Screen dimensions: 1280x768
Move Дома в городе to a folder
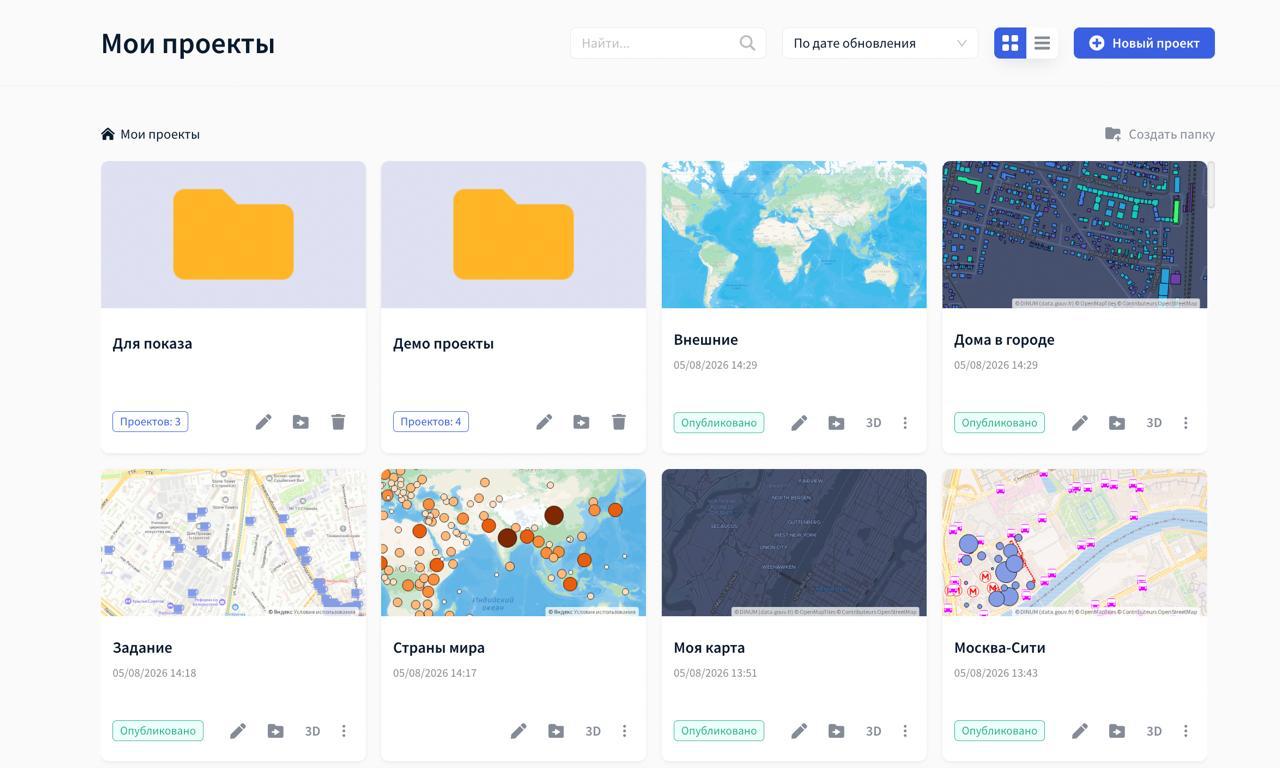pos(1117,423)
